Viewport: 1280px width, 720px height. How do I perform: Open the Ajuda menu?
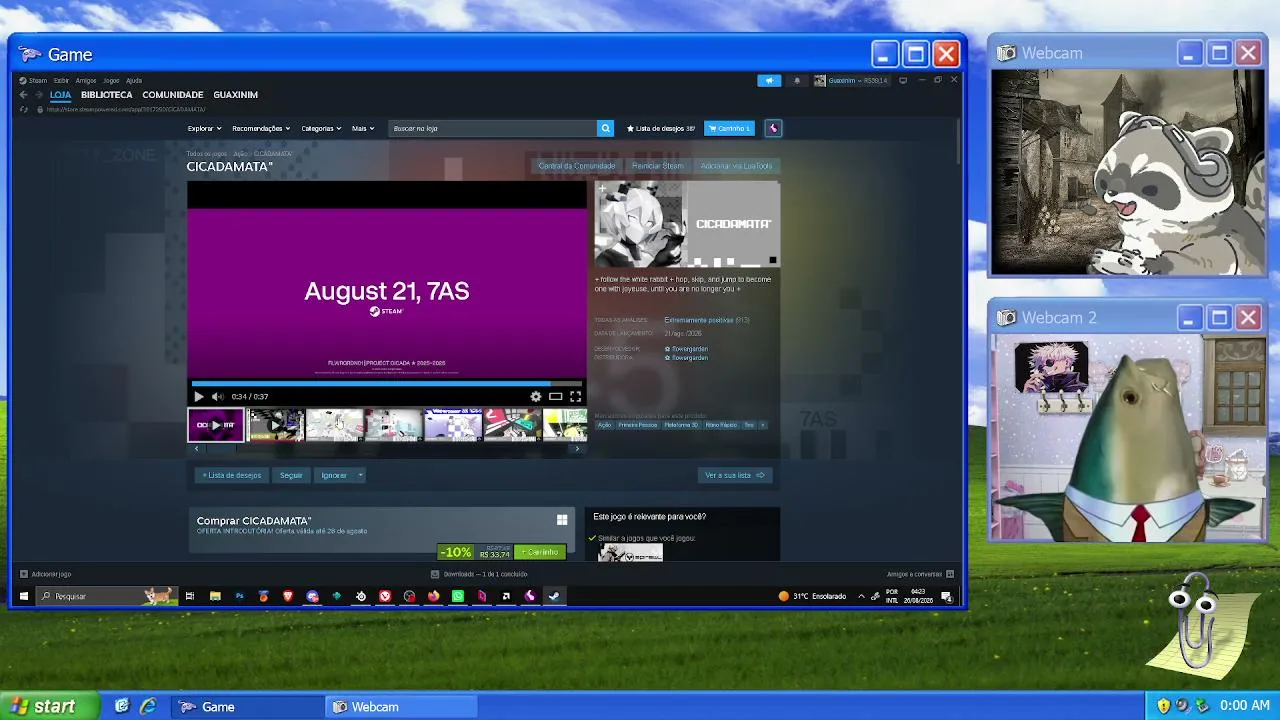(134, 80)
